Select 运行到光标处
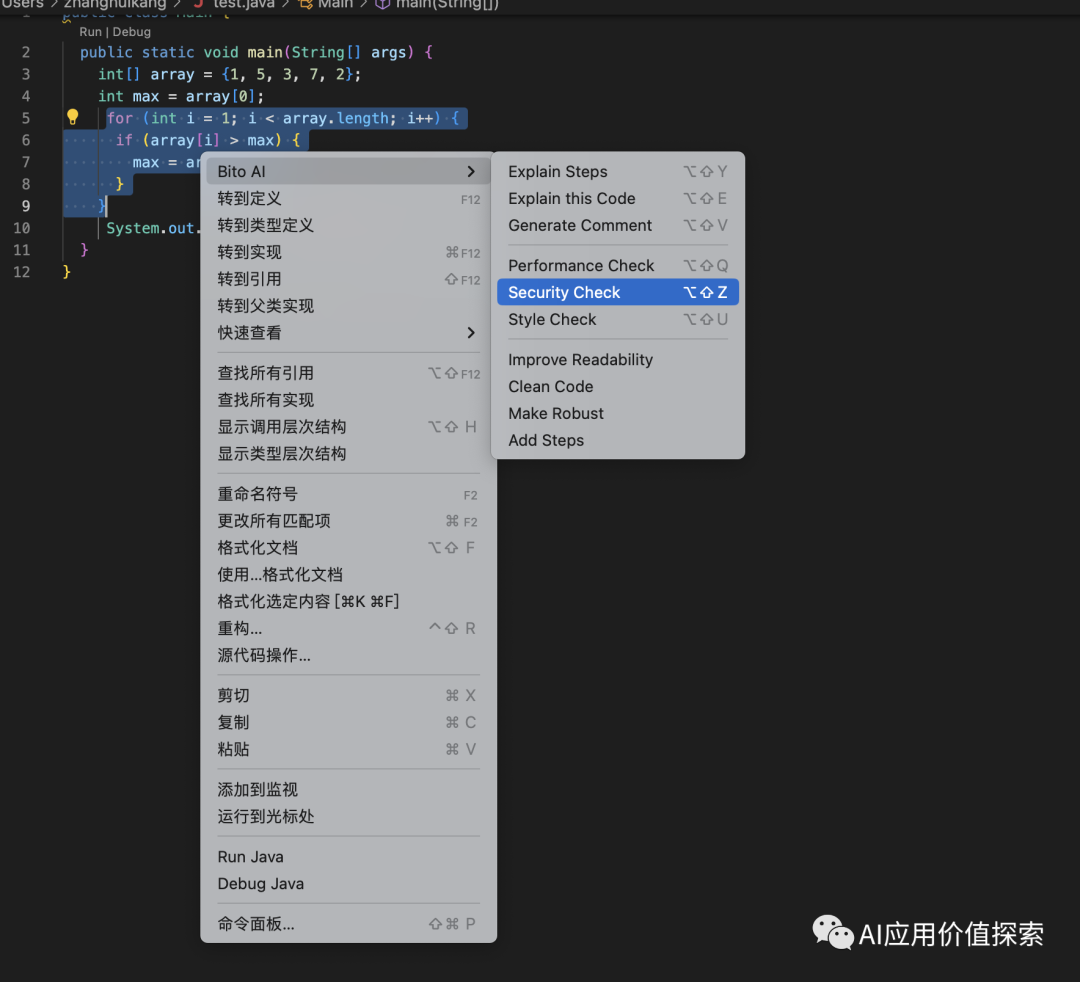1080x982 pixels. (348, 816)
